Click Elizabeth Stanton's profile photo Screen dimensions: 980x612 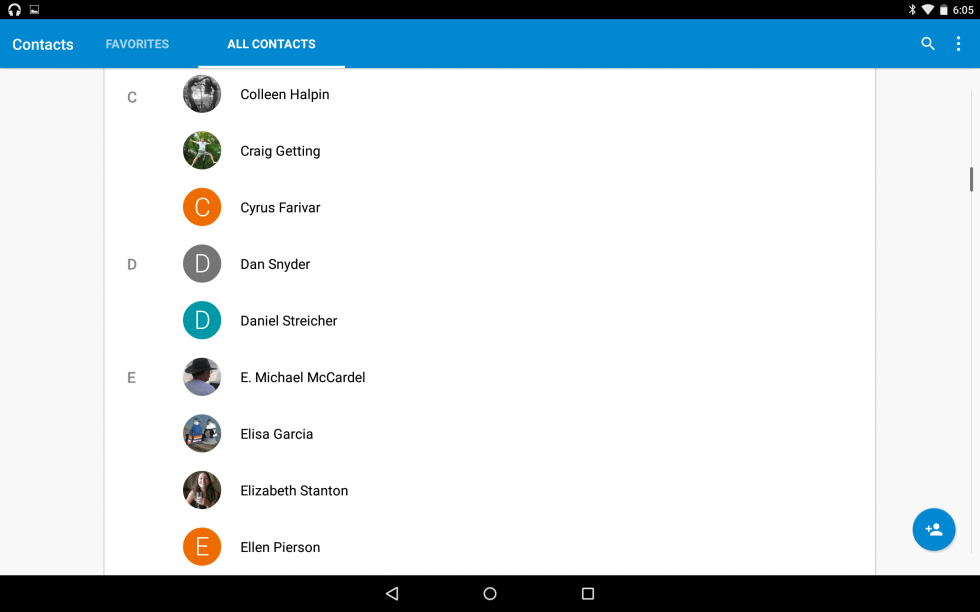pyautogui.click(x=202, y=490)
